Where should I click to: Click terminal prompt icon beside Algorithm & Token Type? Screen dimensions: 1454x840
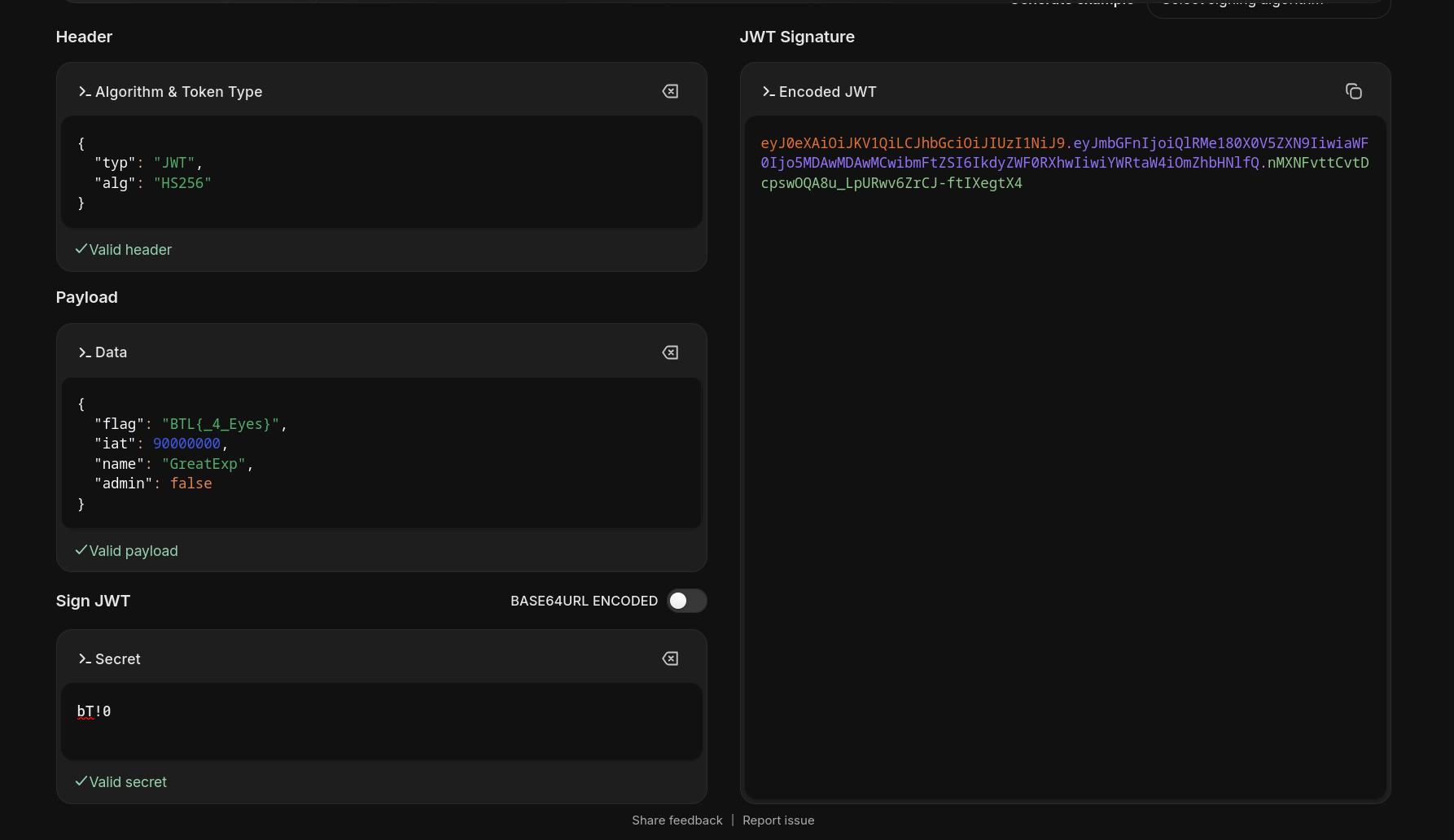tap(85, 92)
